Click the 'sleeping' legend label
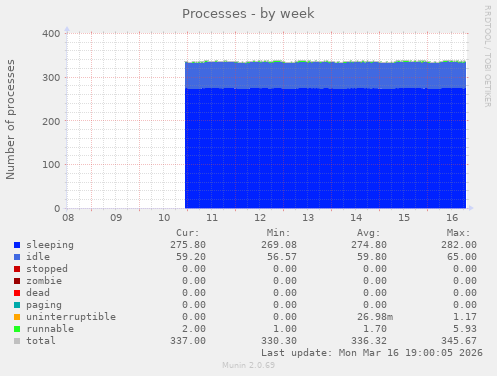 click(x=50, y=245)
